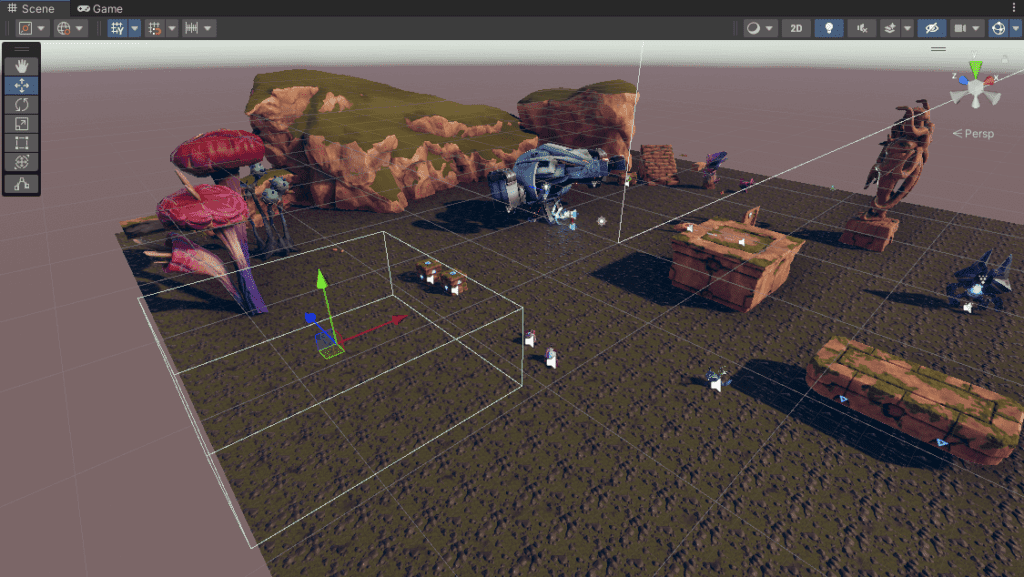Switch to the Game tab
Screen dimensions: 1024x577
point(100,8)
